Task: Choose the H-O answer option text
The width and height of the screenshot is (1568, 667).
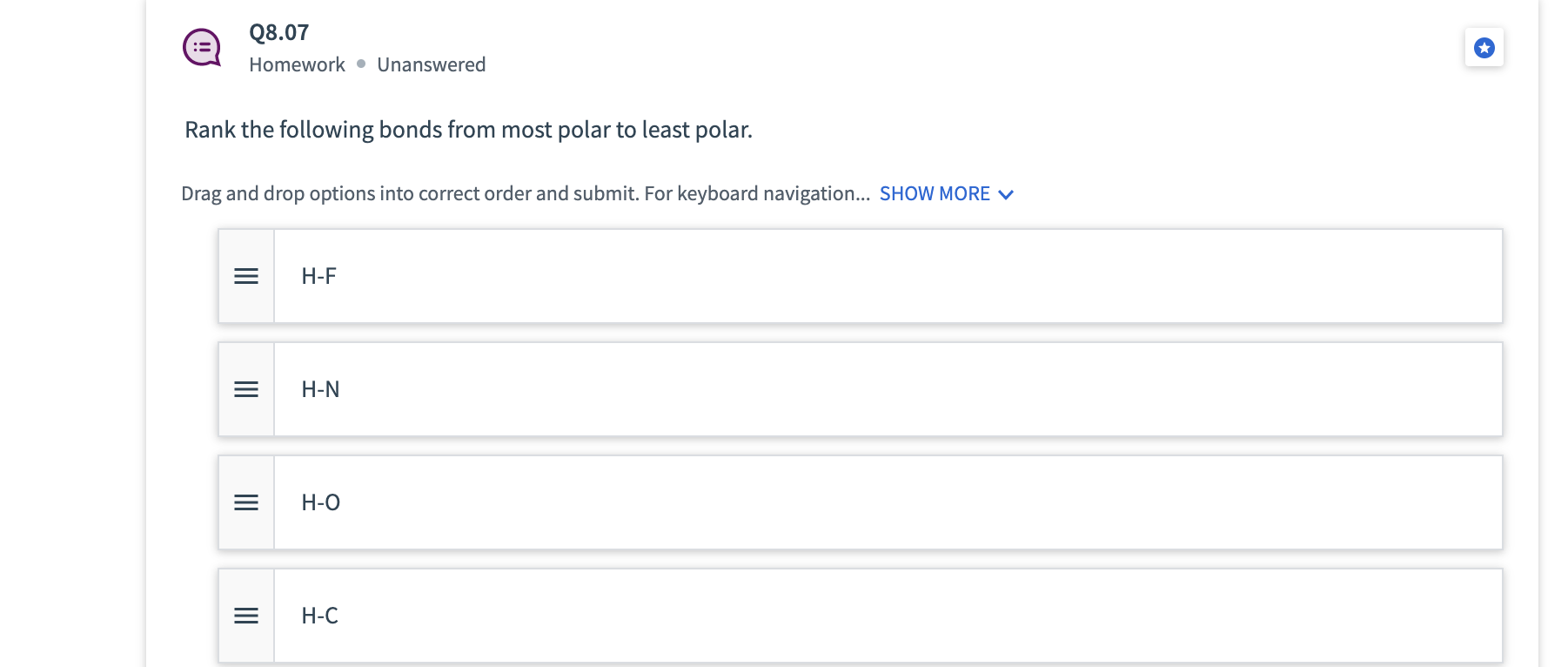Action: point(320,502)
